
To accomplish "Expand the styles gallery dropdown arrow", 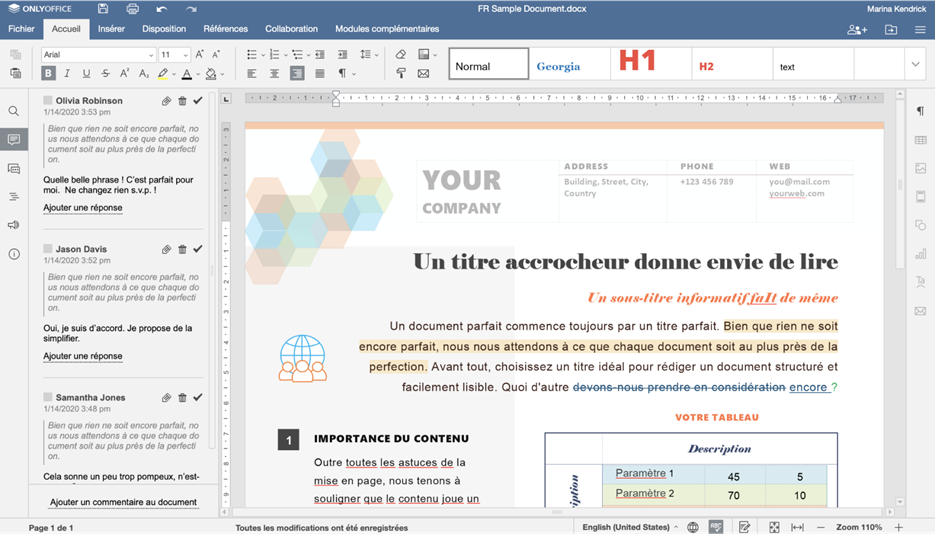I will tap(915, 65).
